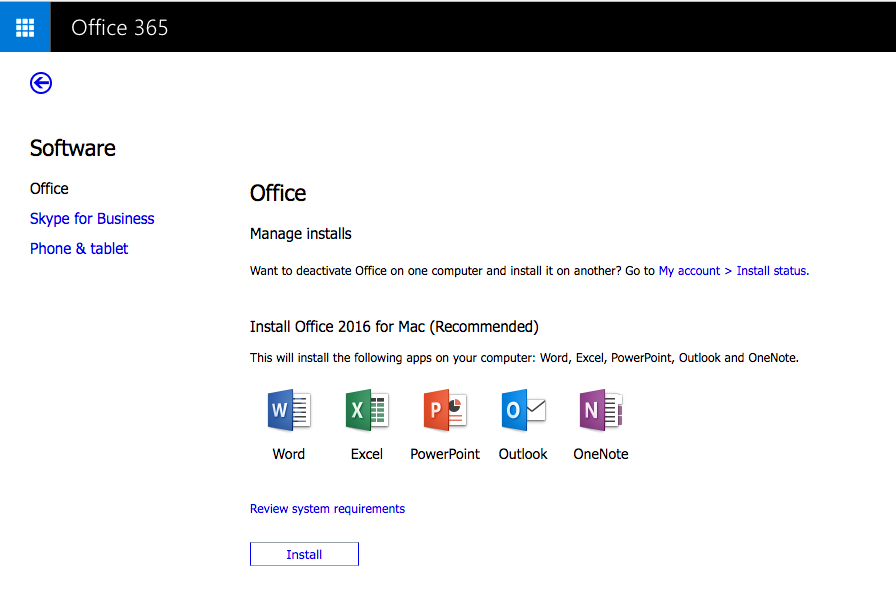Image resolution: width=896 pixels, height=589 pixels.
Task: Open the app launcher waffle icon
Action: pos(25,27)
